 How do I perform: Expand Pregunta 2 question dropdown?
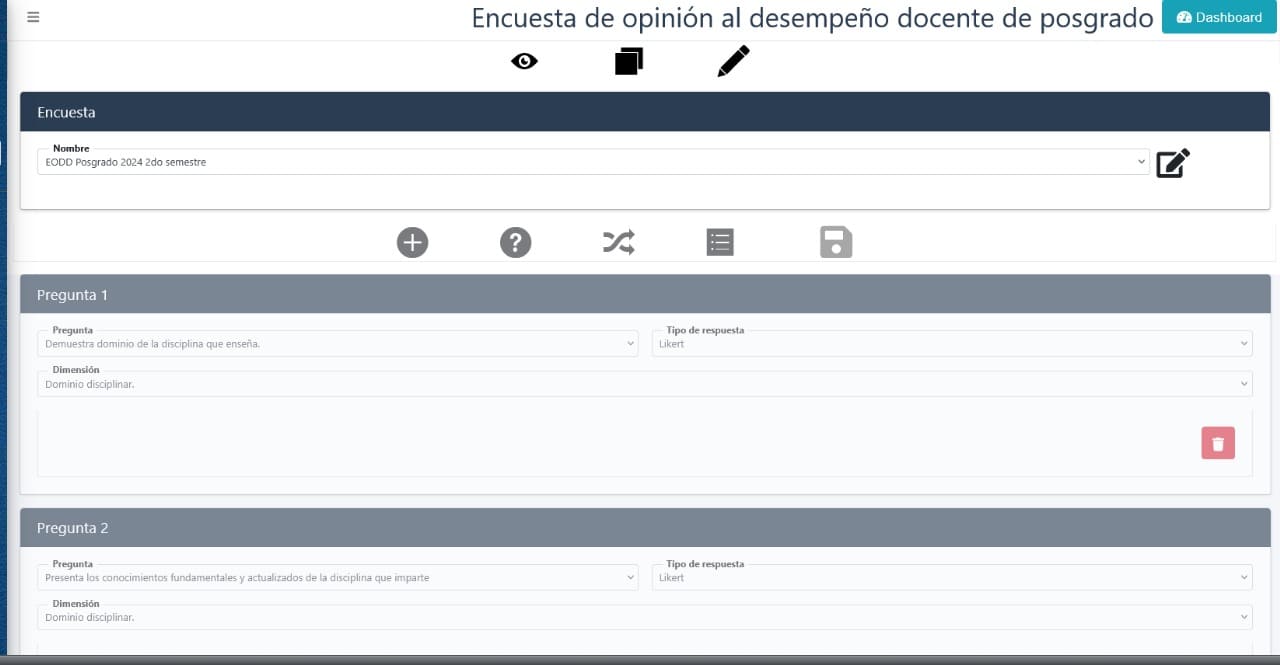pyautogui.click(x=337, y=577)
